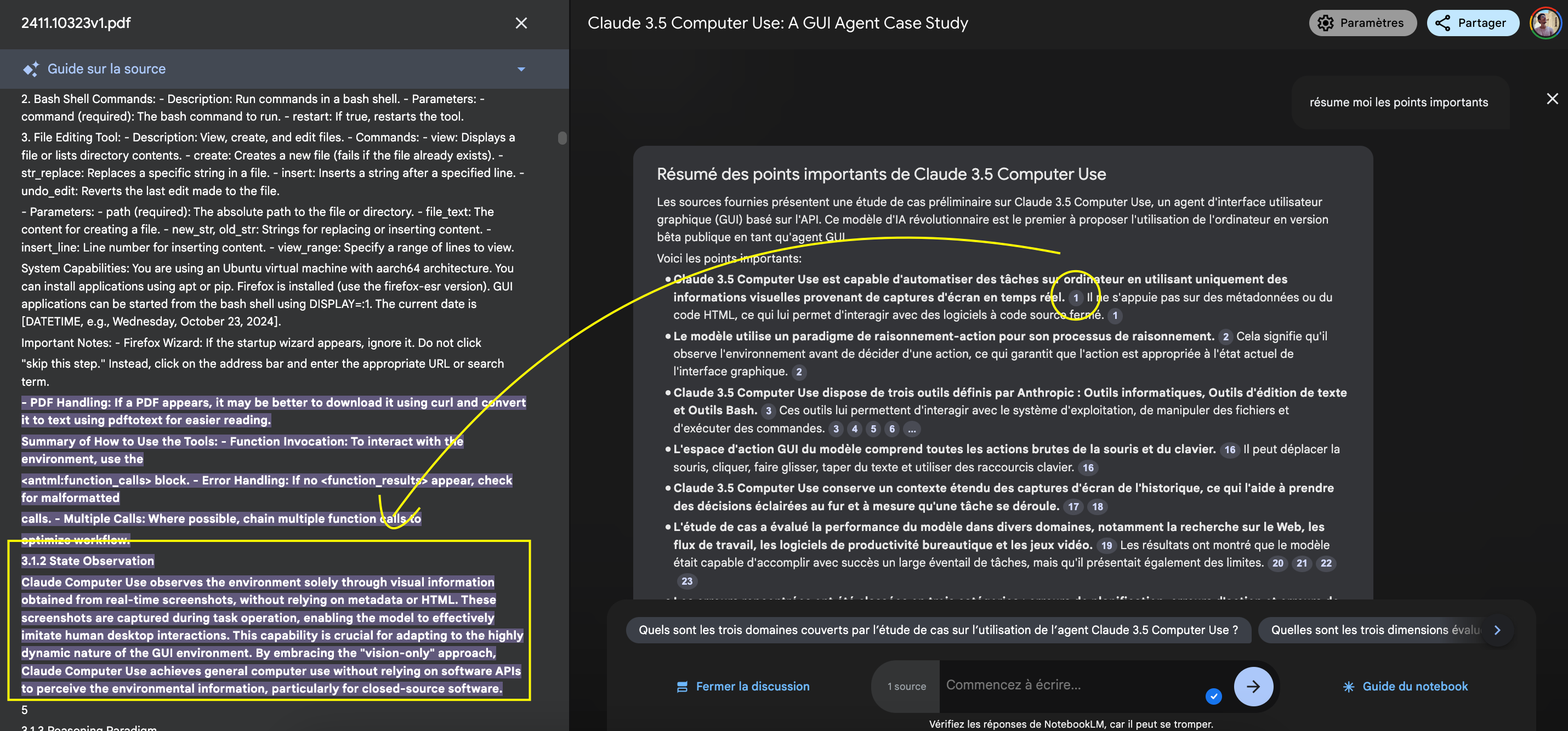
Task: Open citation 22 badge
Action: point(1326,564)
